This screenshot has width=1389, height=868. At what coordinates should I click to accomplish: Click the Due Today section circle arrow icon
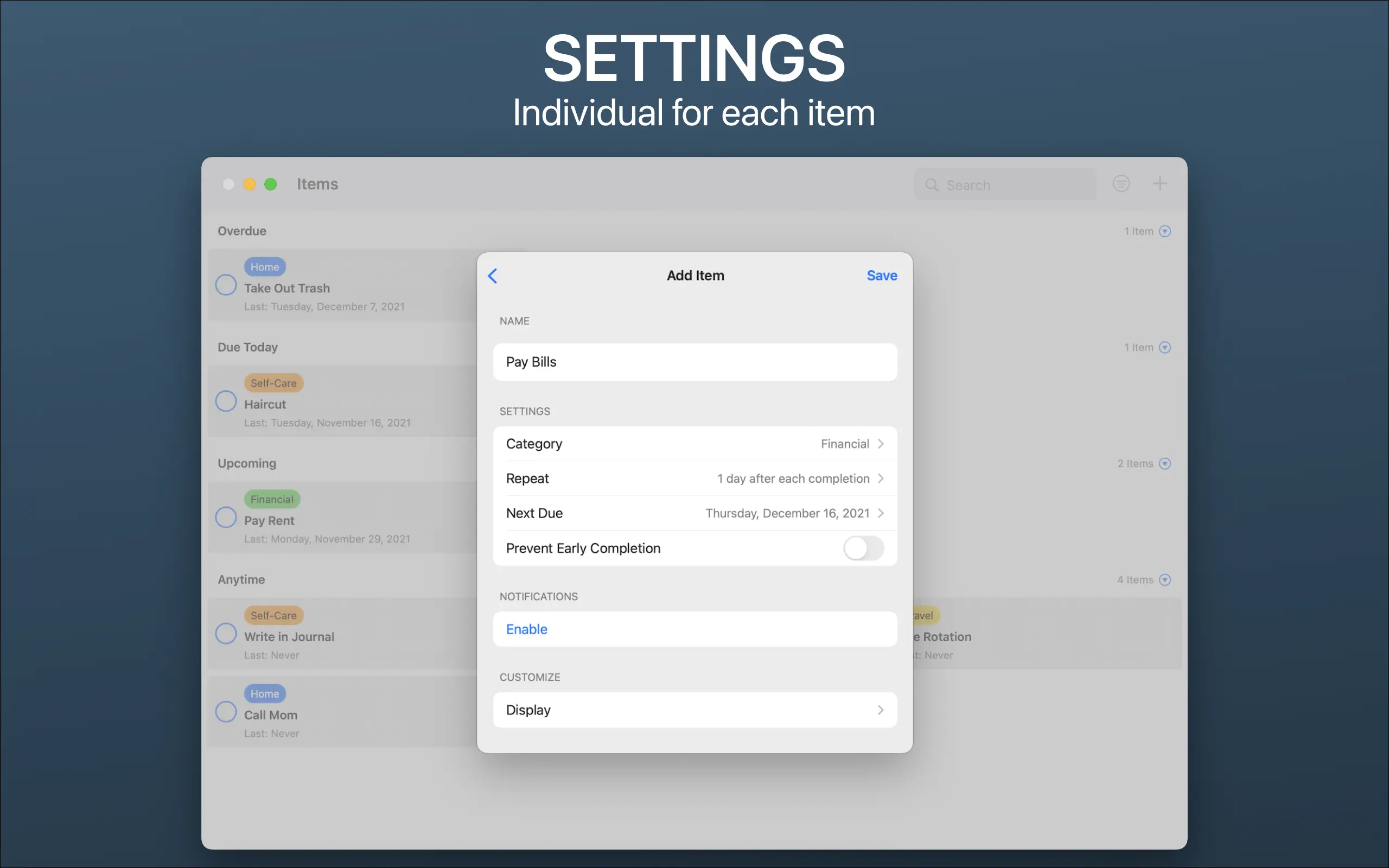[x=1164, y=347]
